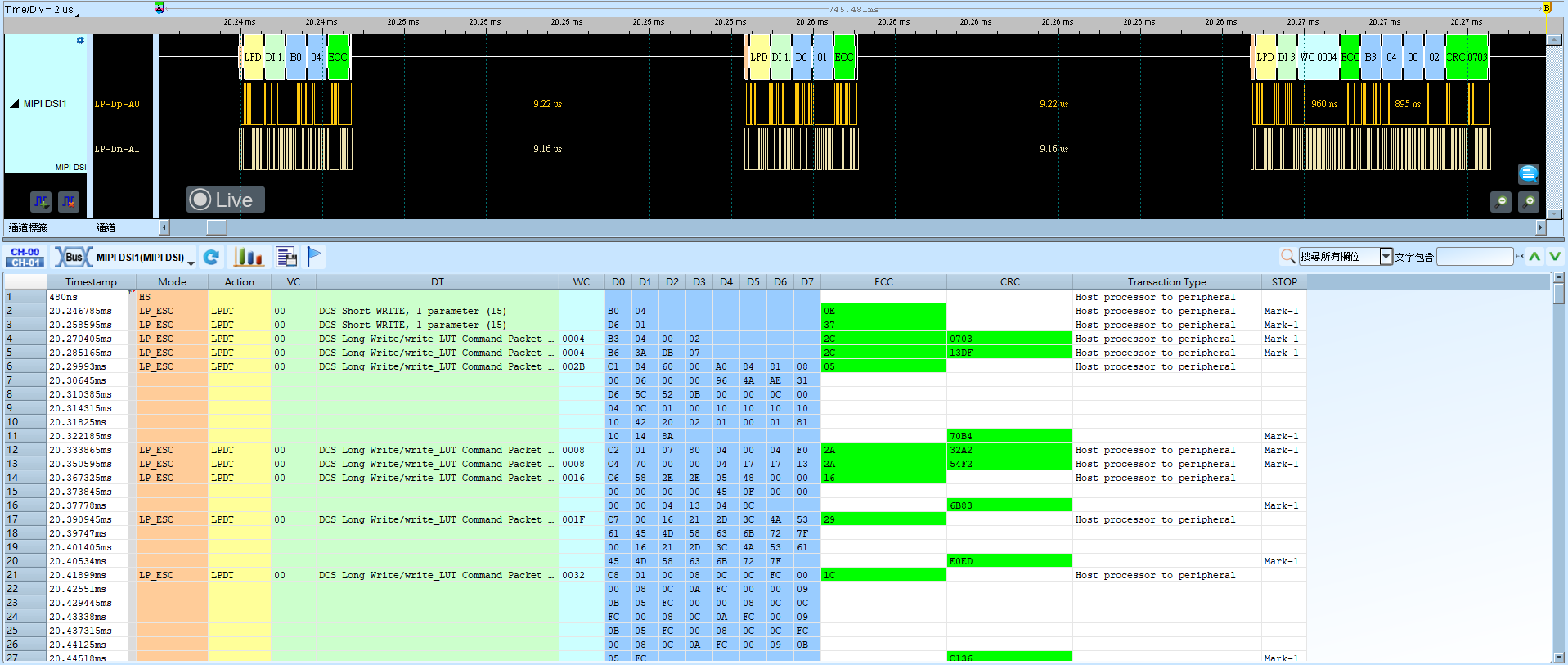The height and width of the screenshot is (665, 1568).
Task: Click the ECC column header
Action: point(883,281)
